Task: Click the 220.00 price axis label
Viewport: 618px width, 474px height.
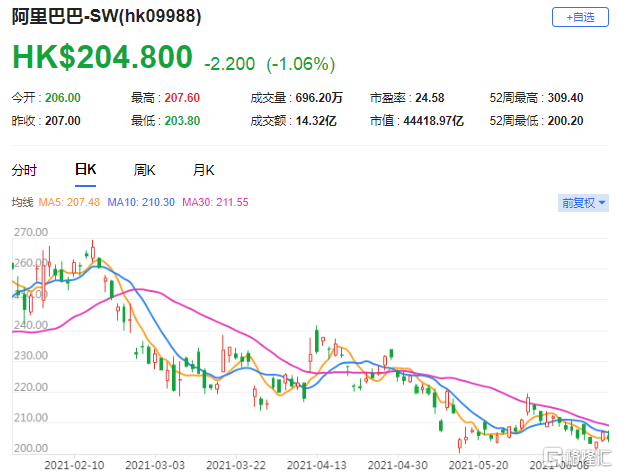Action: point(31,387)
